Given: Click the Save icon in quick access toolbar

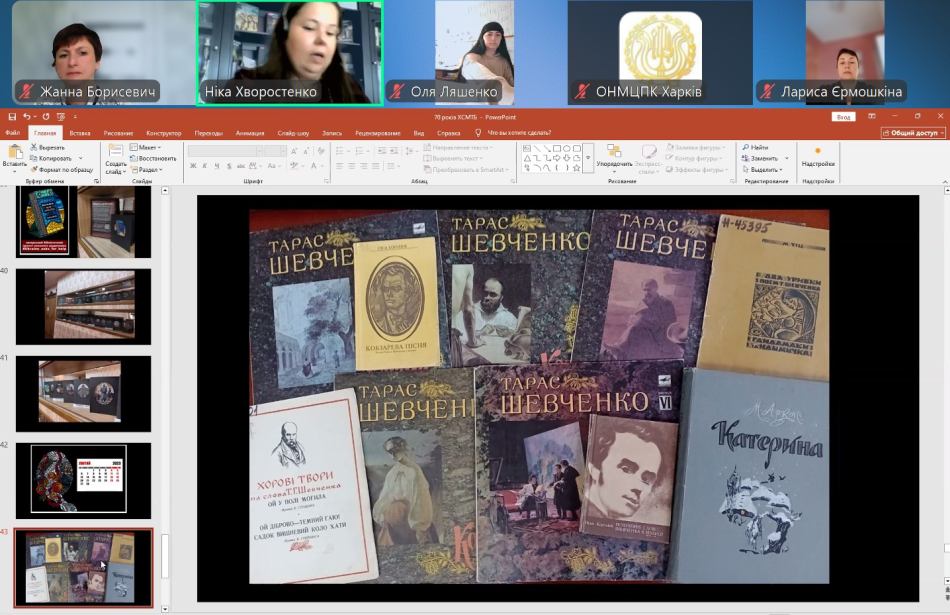Looking at the screenshot, I should click(x=12, y=117).
